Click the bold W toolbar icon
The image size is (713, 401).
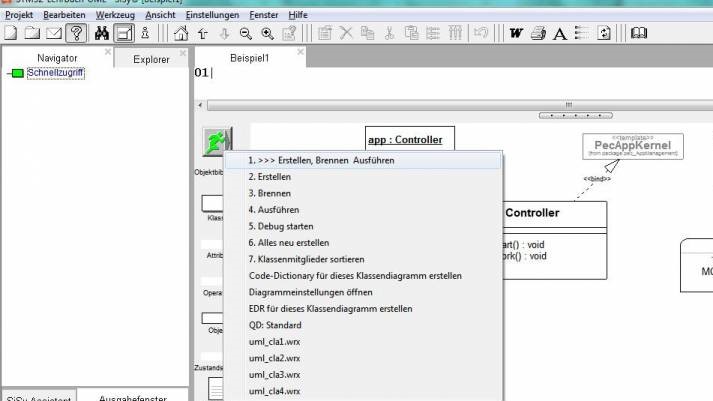click(516, 33)
